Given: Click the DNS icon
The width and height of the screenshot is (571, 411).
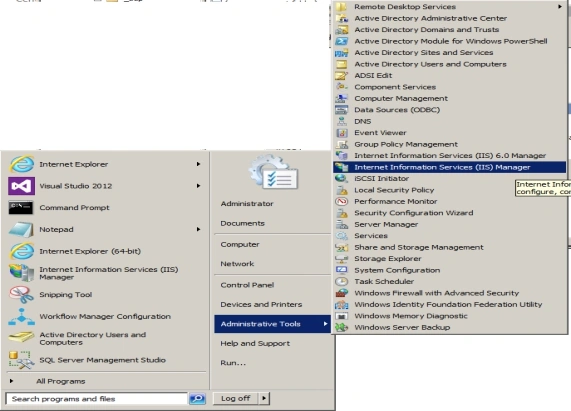Looking at the screenshot, I should point(342,121).
